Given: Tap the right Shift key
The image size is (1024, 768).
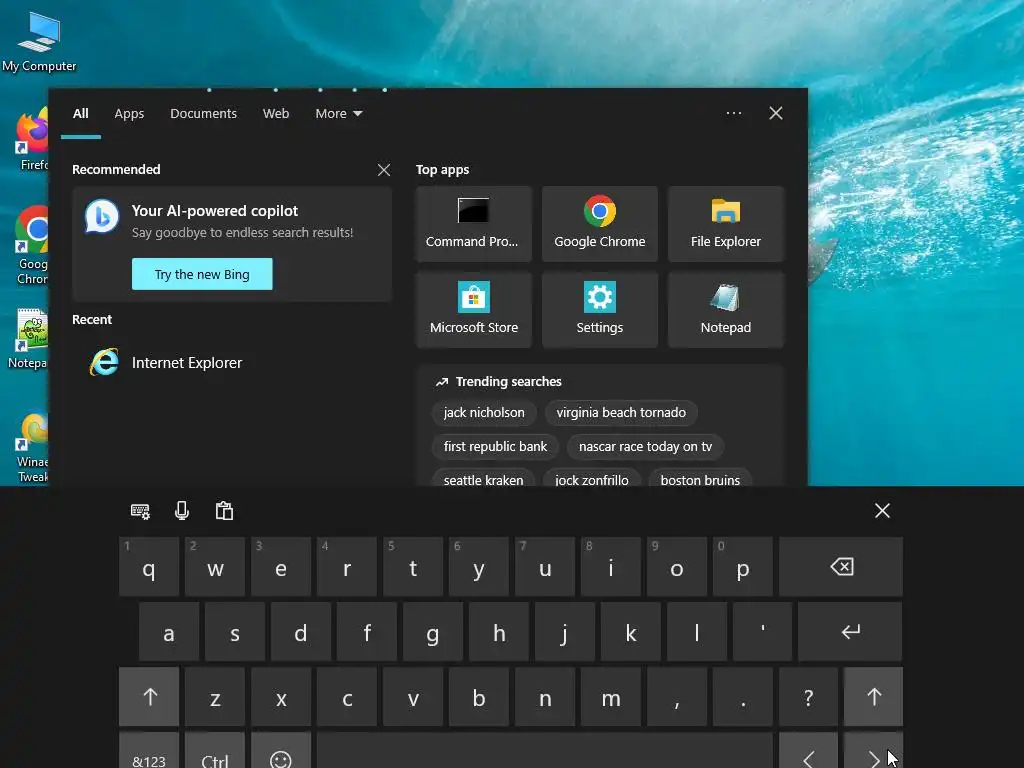Looking at the screenshot, I should point(873,697).
